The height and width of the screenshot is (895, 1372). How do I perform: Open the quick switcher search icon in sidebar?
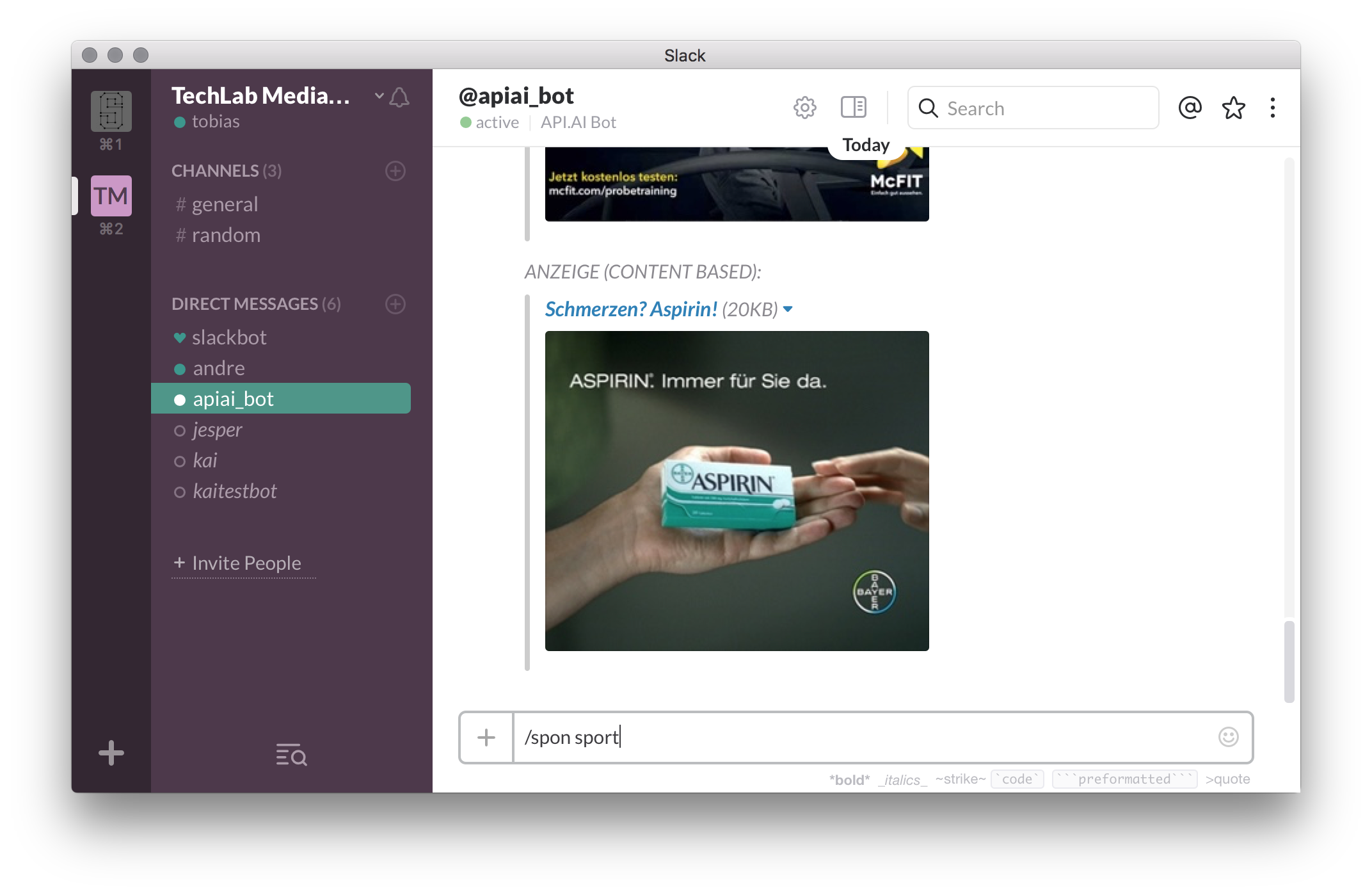coord(290,756)
